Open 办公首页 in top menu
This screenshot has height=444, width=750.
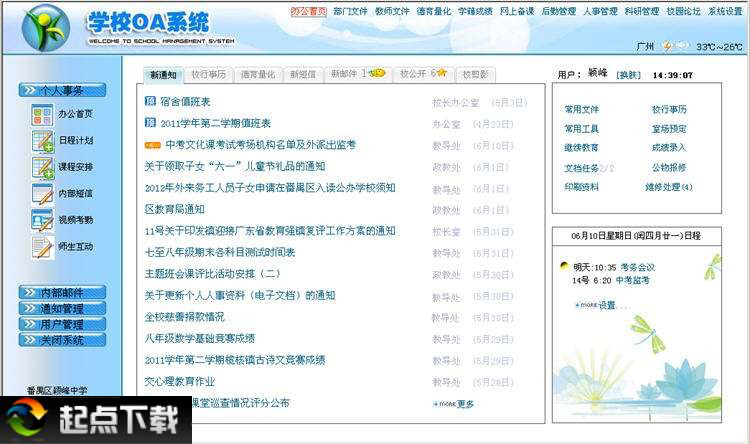309,11
